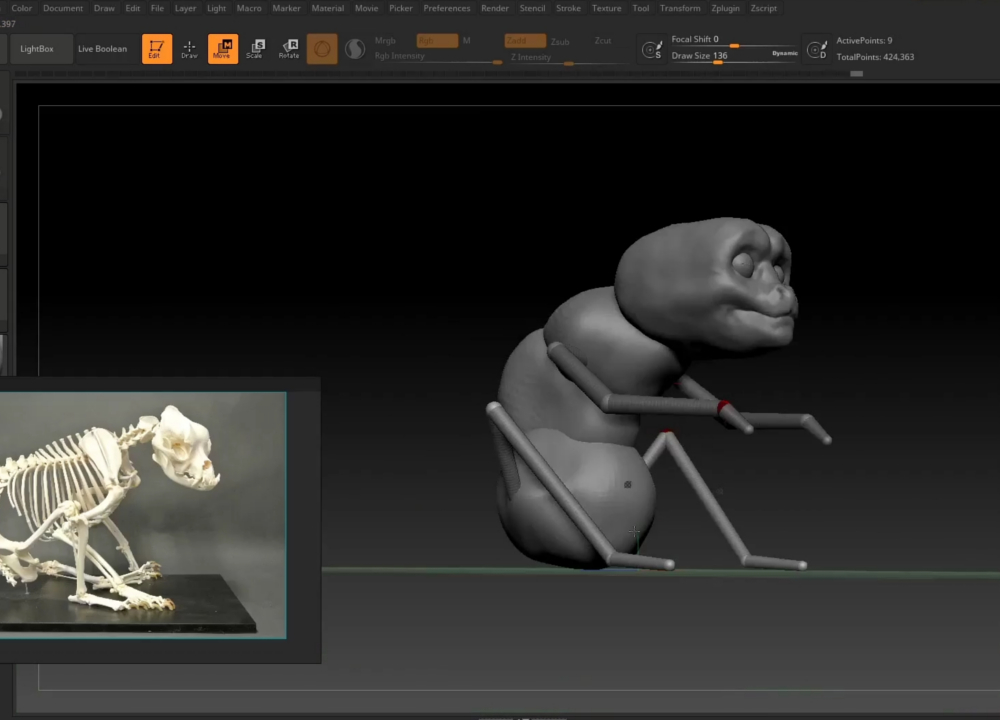This screenshot has height=720, width=1000.
Task: Click the Live Boolean button
Action: point(103,49)
